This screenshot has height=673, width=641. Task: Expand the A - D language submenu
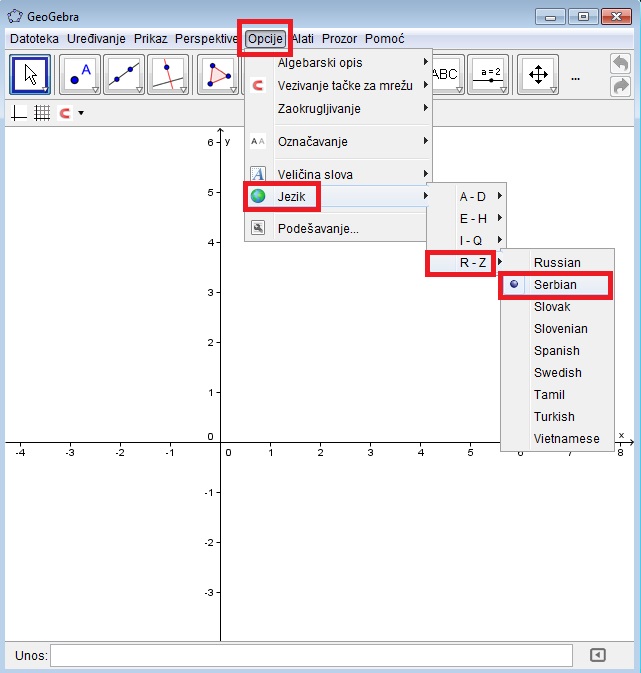point(466,197)
